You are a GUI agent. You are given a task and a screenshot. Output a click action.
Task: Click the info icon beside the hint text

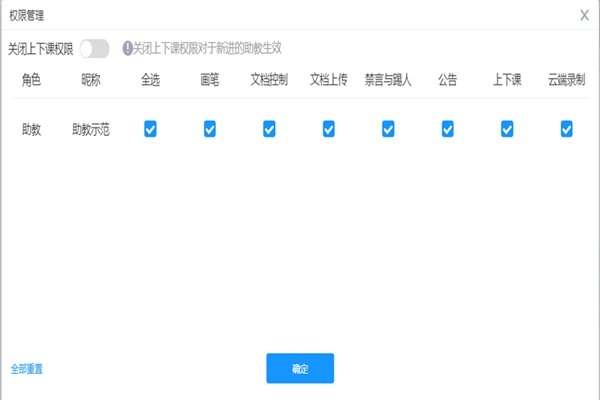(127, 48)
